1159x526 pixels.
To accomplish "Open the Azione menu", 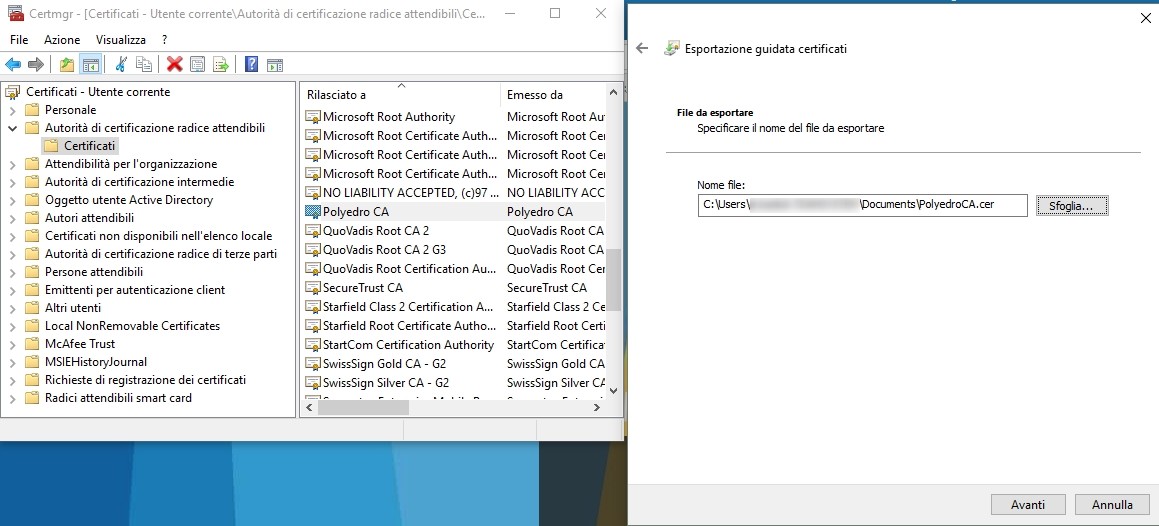I will click(x=62, y=39).
